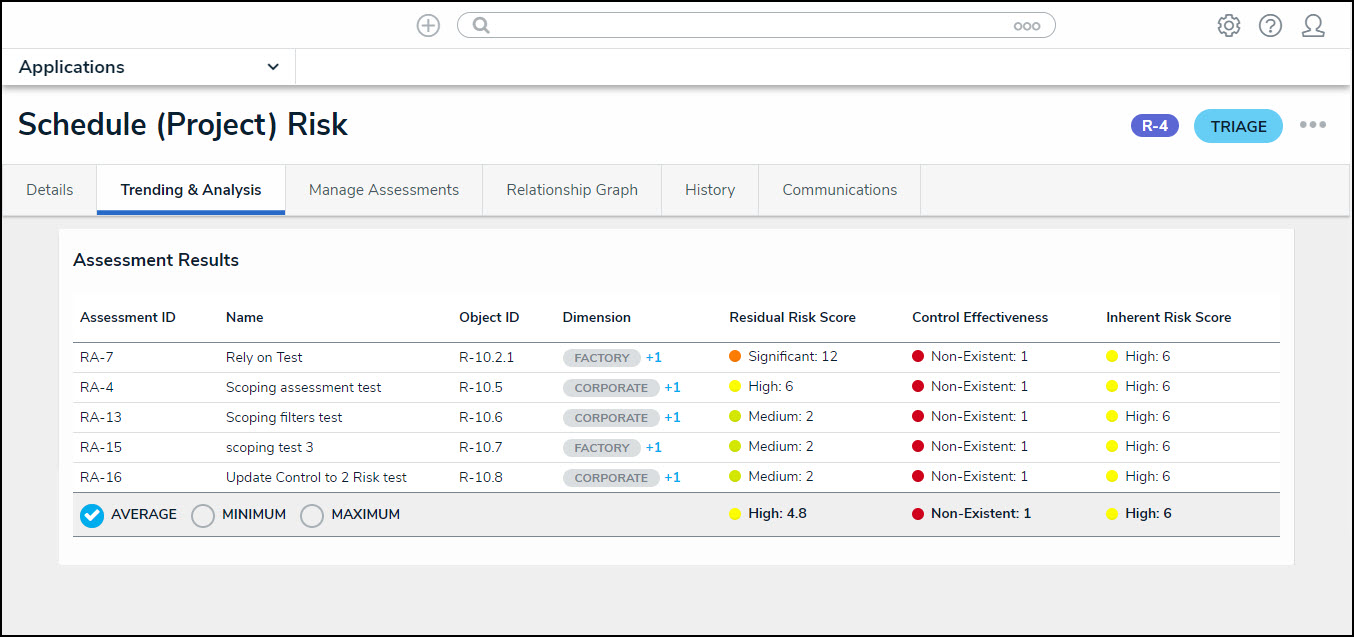Select the MAXIMUM radio option

(312, 515)
